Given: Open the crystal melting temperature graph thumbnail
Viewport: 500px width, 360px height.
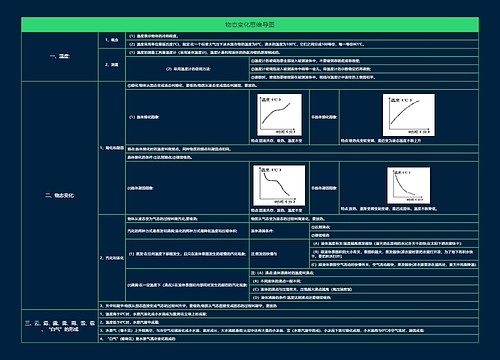Looking at the screenshot, I should (x=279, y=115).
